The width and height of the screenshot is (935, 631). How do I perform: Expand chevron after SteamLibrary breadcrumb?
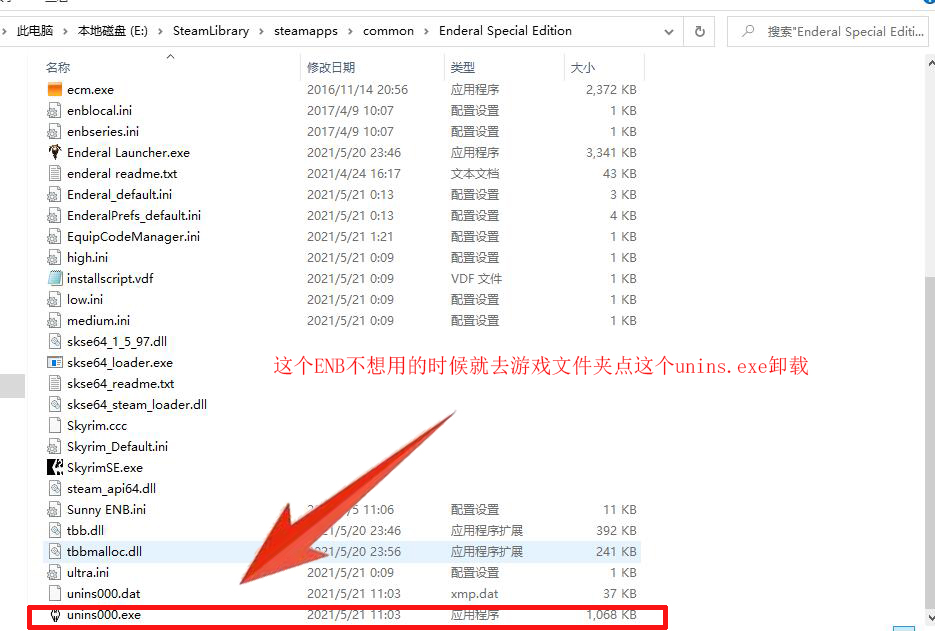261,31
